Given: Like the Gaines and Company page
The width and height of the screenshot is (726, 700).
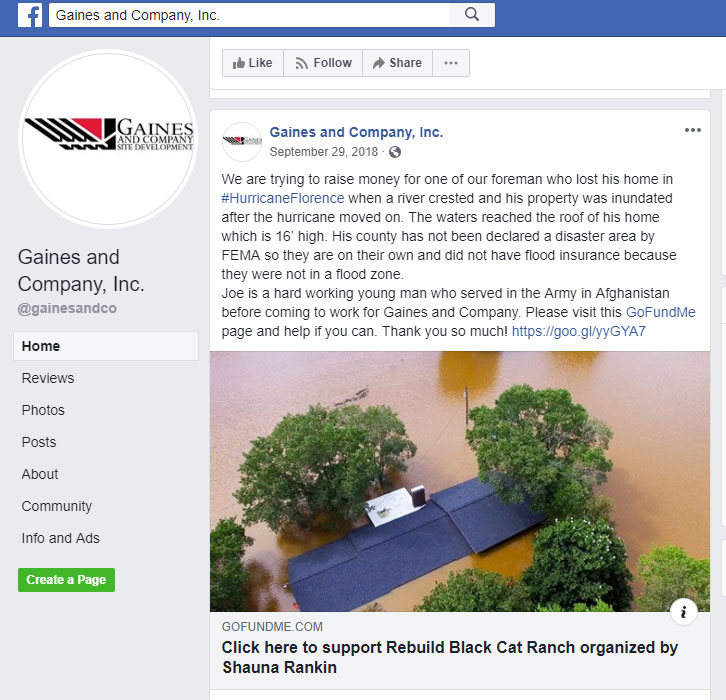Looking at the screenshot, I should pyautogui.click(x=253, y=63).
